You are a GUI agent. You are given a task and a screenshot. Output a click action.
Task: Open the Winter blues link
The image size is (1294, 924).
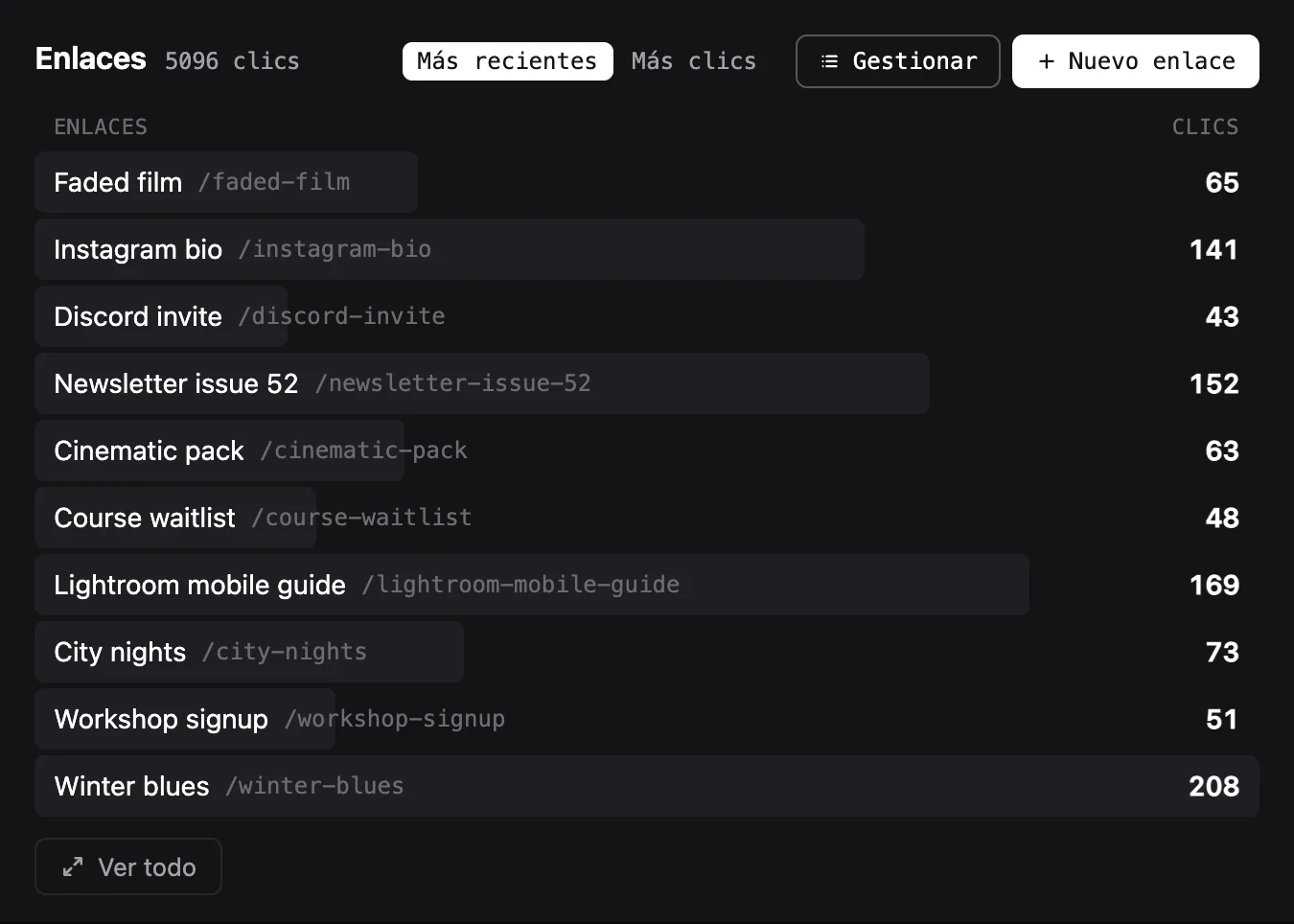[x=646, y=786]
